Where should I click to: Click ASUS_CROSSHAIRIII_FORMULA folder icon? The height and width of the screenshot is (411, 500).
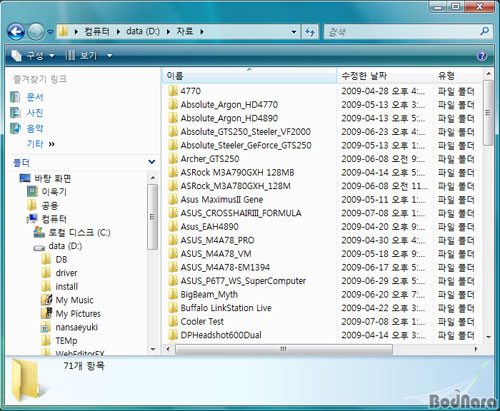(173, 213)
